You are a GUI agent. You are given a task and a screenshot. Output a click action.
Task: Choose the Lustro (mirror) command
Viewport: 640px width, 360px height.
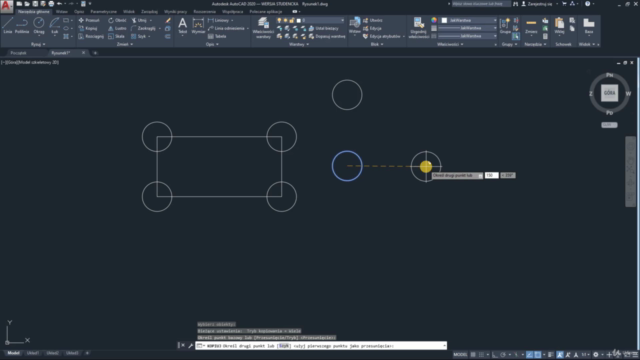[117, 29]
